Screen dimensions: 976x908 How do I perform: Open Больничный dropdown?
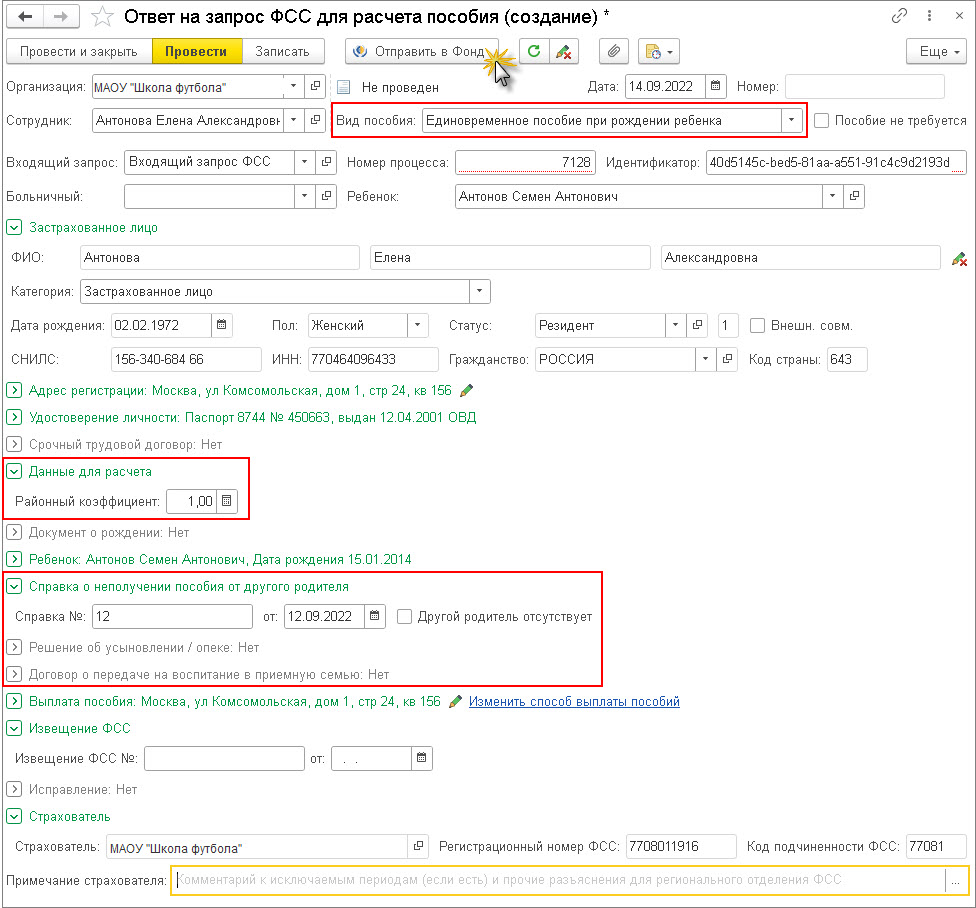click(304, 196)
